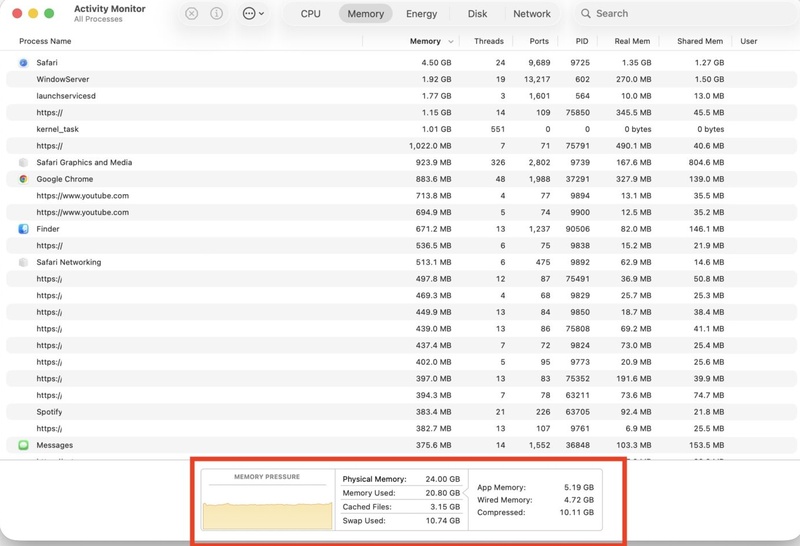Click the Search field

[686, 14]
